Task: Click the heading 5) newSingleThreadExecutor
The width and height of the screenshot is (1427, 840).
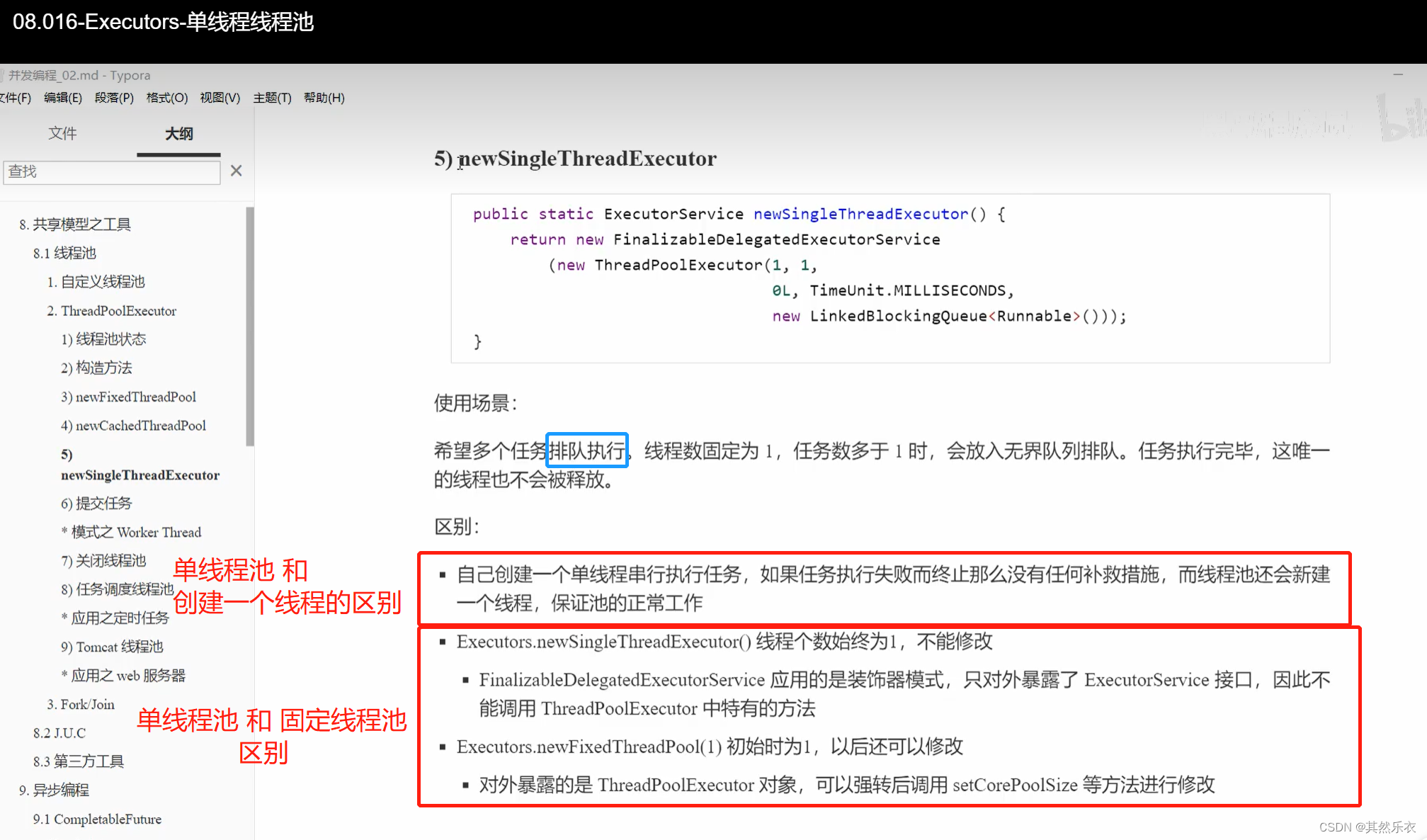Action: point(575,159)
